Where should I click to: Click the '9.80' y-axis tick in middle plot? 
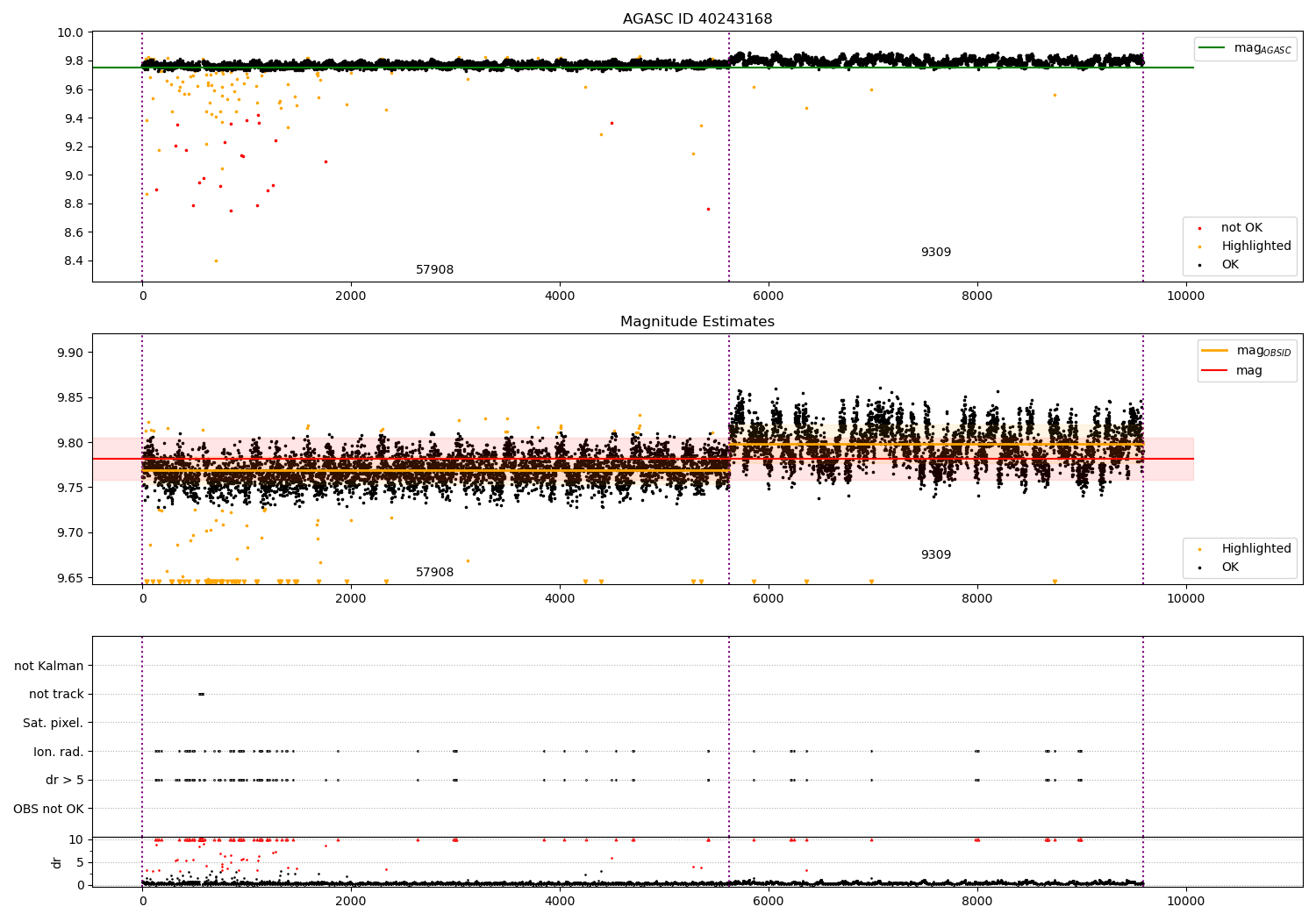click(x=72, y=443)
